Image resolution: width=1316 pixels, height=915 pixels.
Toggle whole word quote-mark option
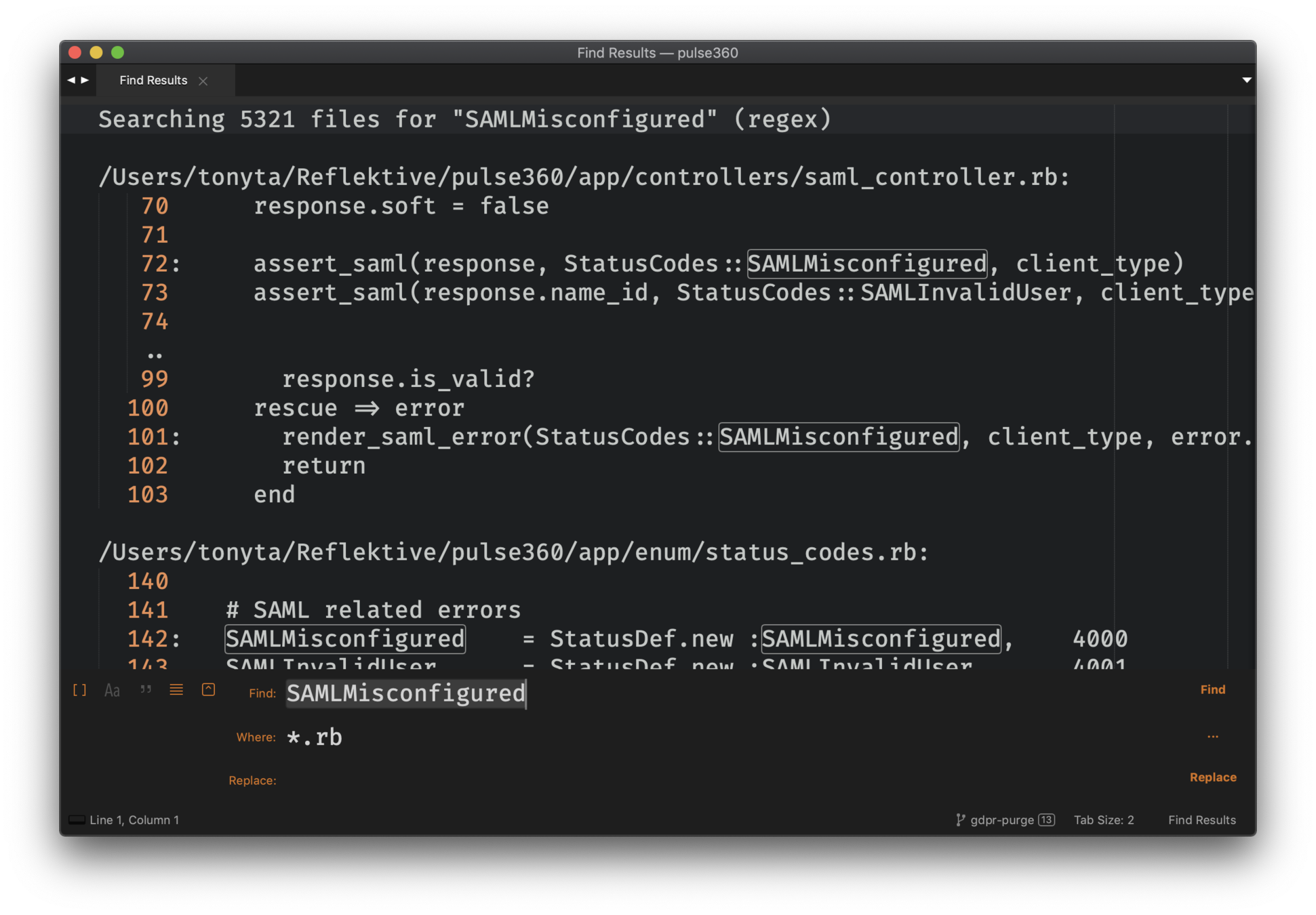coord(145,690)
